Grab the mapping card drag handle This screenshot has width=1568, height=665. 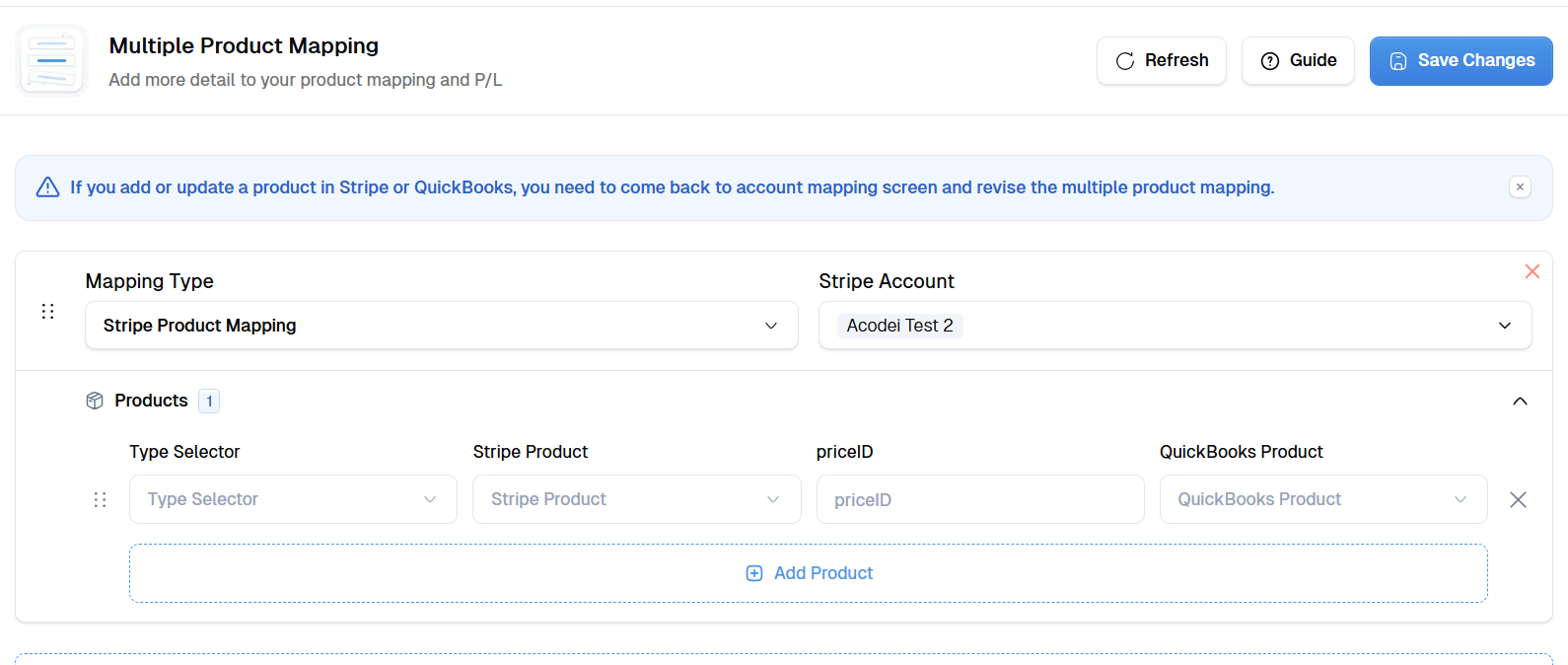47,312
